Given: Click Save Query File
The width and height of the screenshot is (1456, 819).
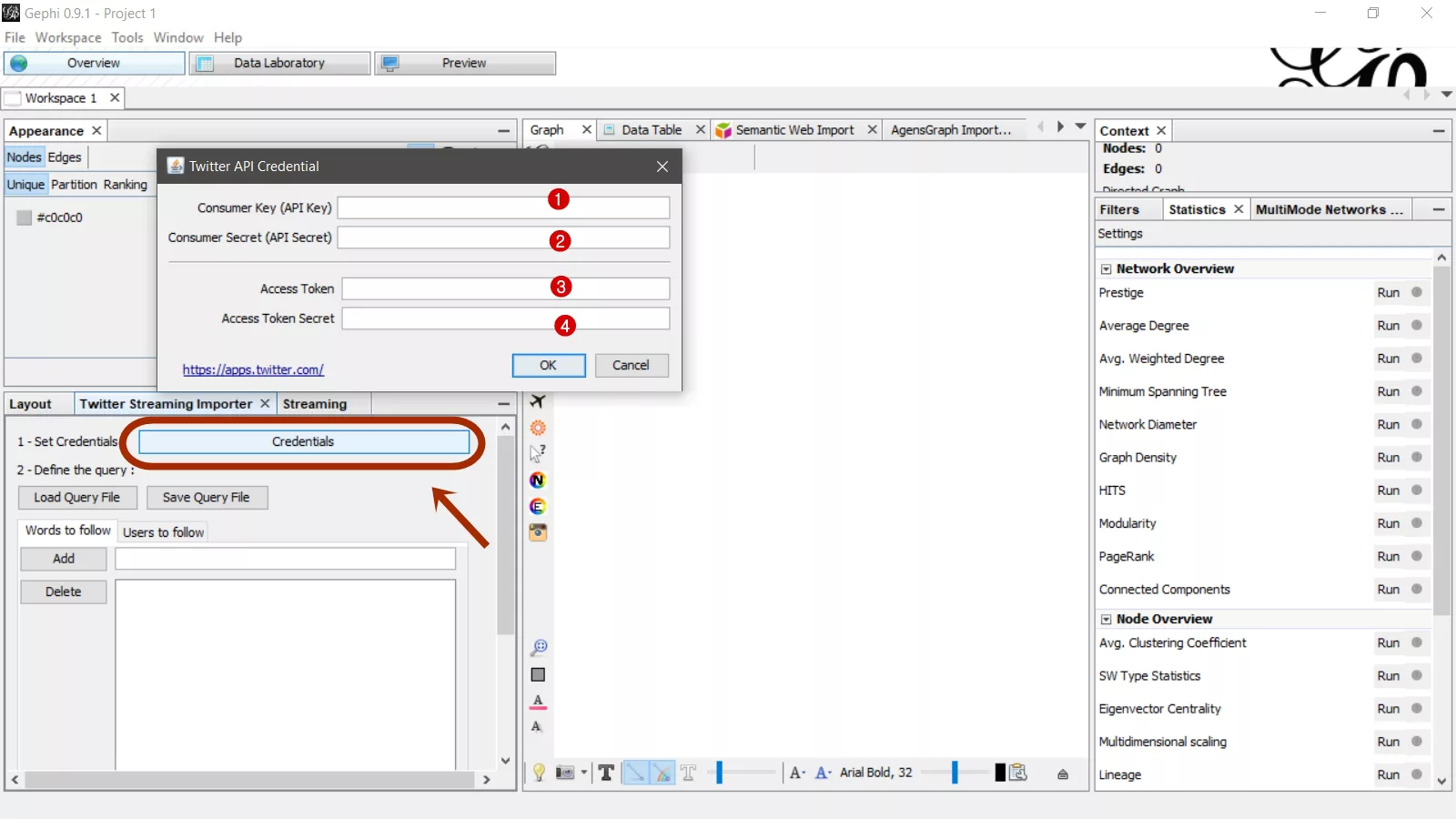Looking at the screenshot, I should coord(206,498).
